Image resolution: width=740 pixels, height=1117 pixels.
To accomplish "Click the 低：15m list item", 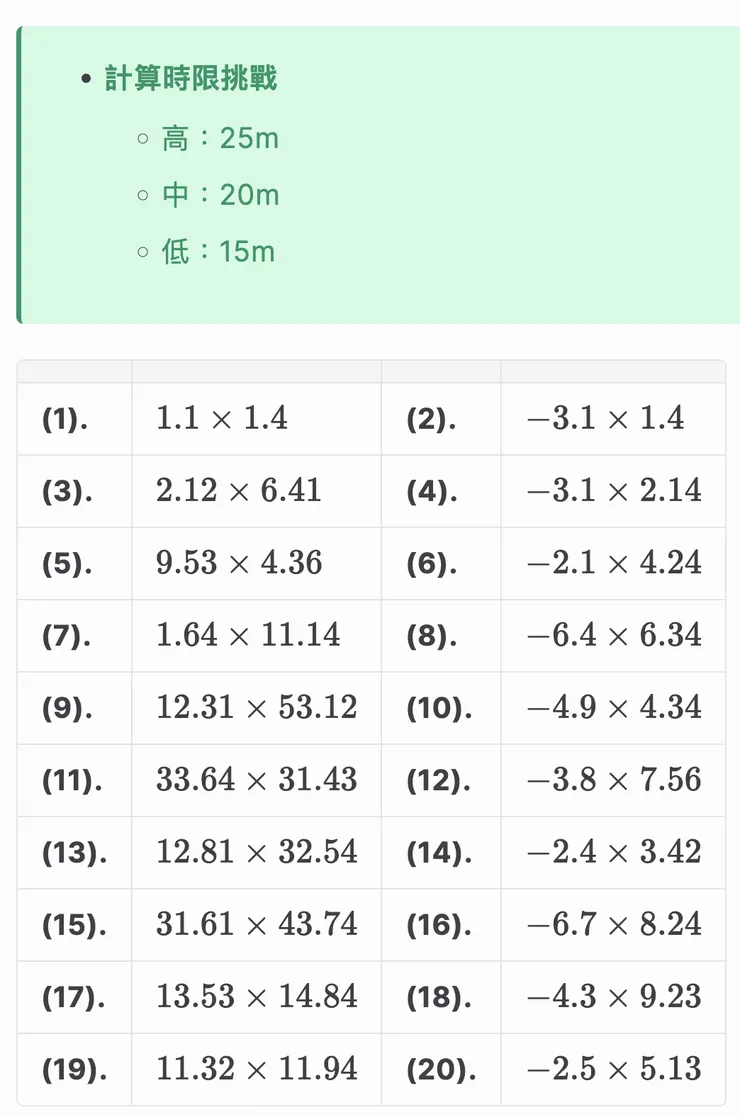I will click(x=218, y=251).
